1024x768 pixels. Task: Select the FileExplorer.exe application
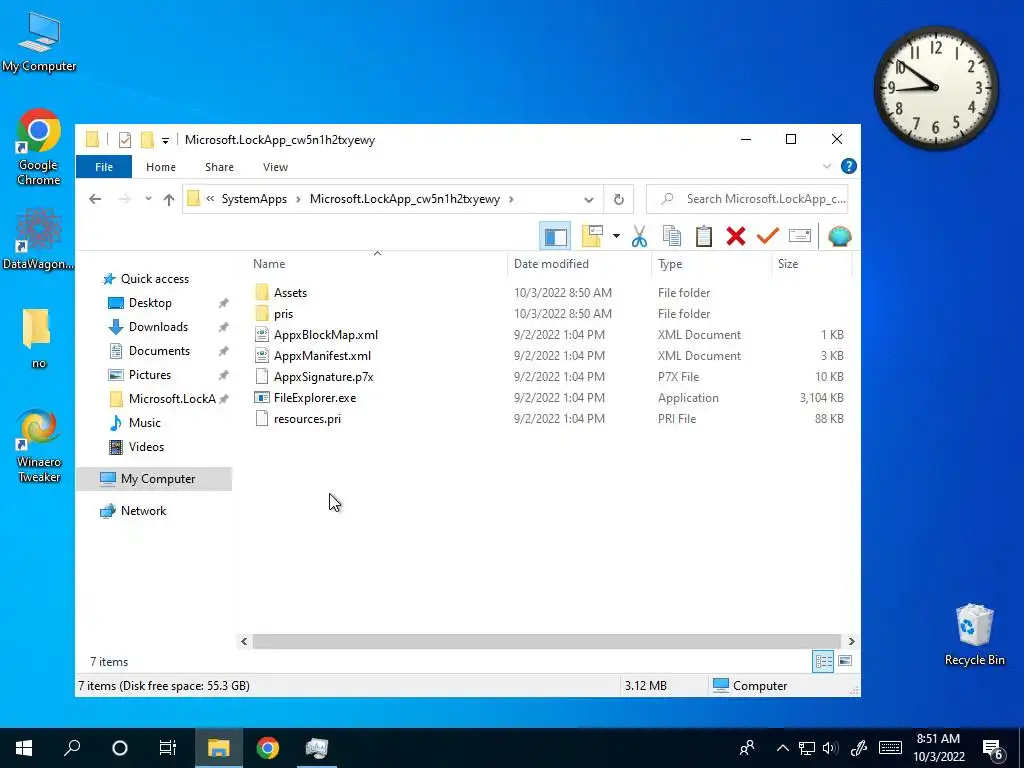315,398
